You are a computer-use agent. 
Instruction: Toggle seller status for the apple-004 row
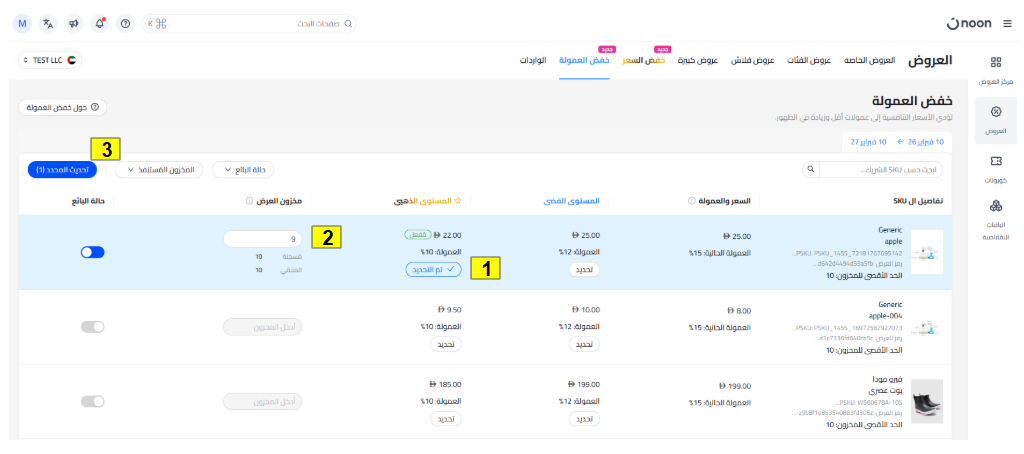[92, 327]
